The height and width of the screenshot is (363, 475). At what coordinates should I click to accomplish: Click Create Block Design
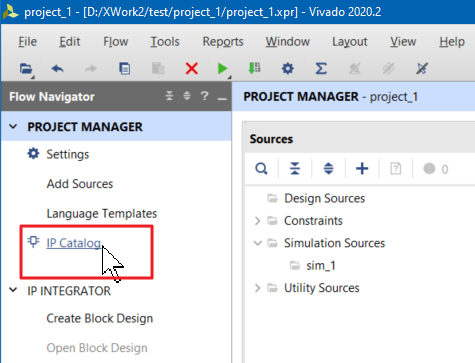point(100,318)
